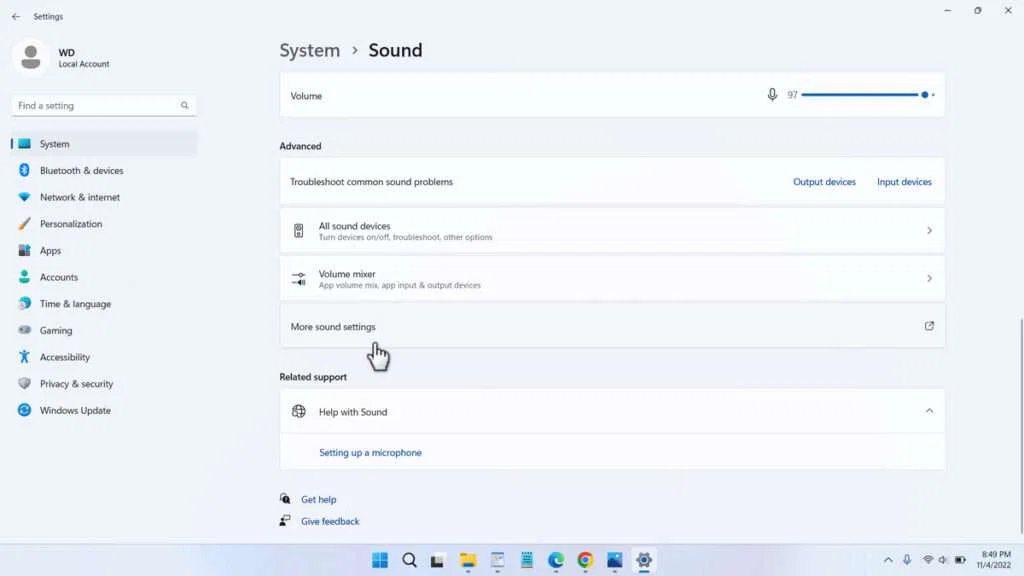Click the Accessibility sidebar entry
1024x576 pixels.
(x=63, y=357)
